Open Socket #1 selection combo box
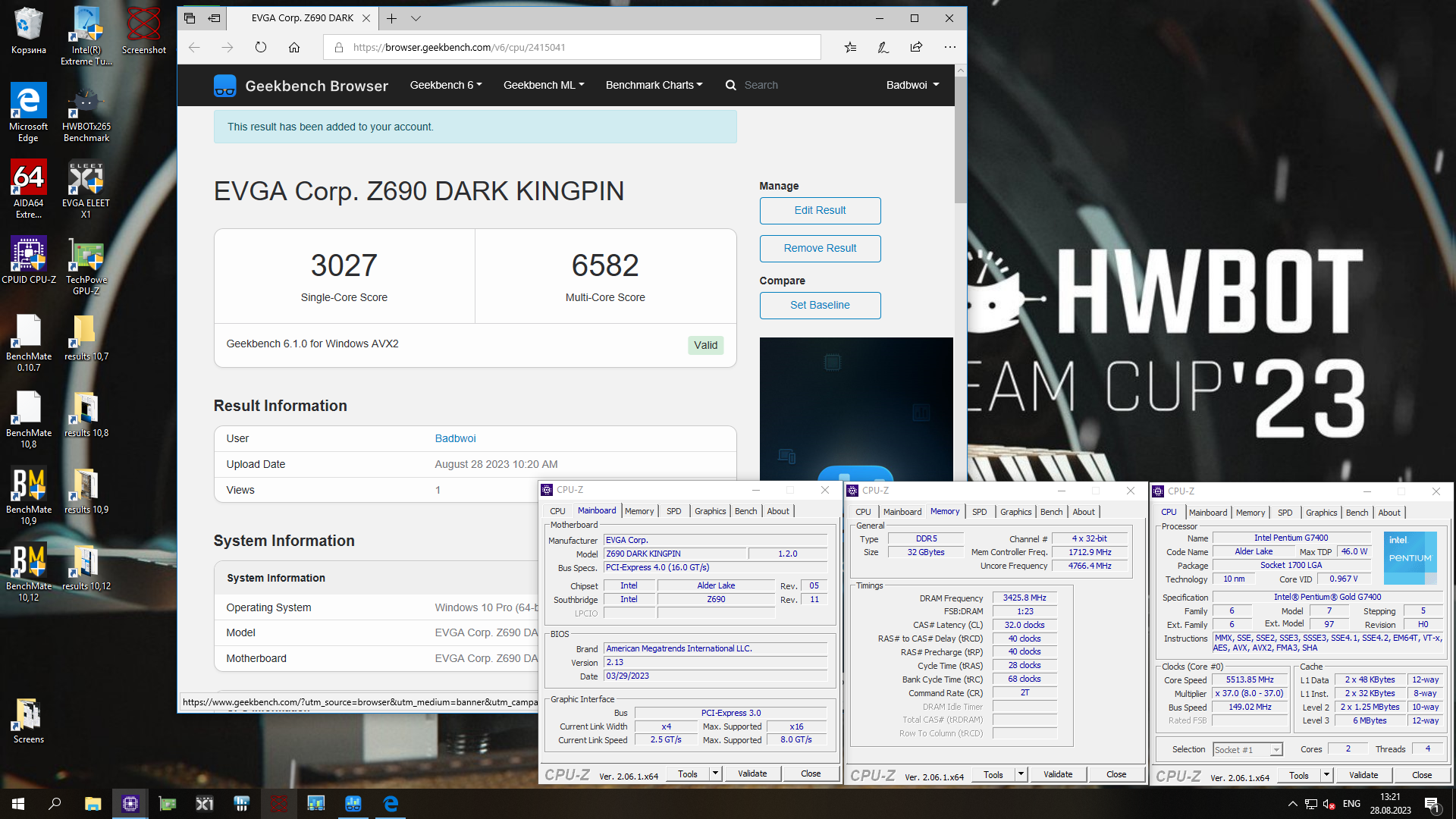This screenshot has width=1456, height=819. tap(1247, 749)
